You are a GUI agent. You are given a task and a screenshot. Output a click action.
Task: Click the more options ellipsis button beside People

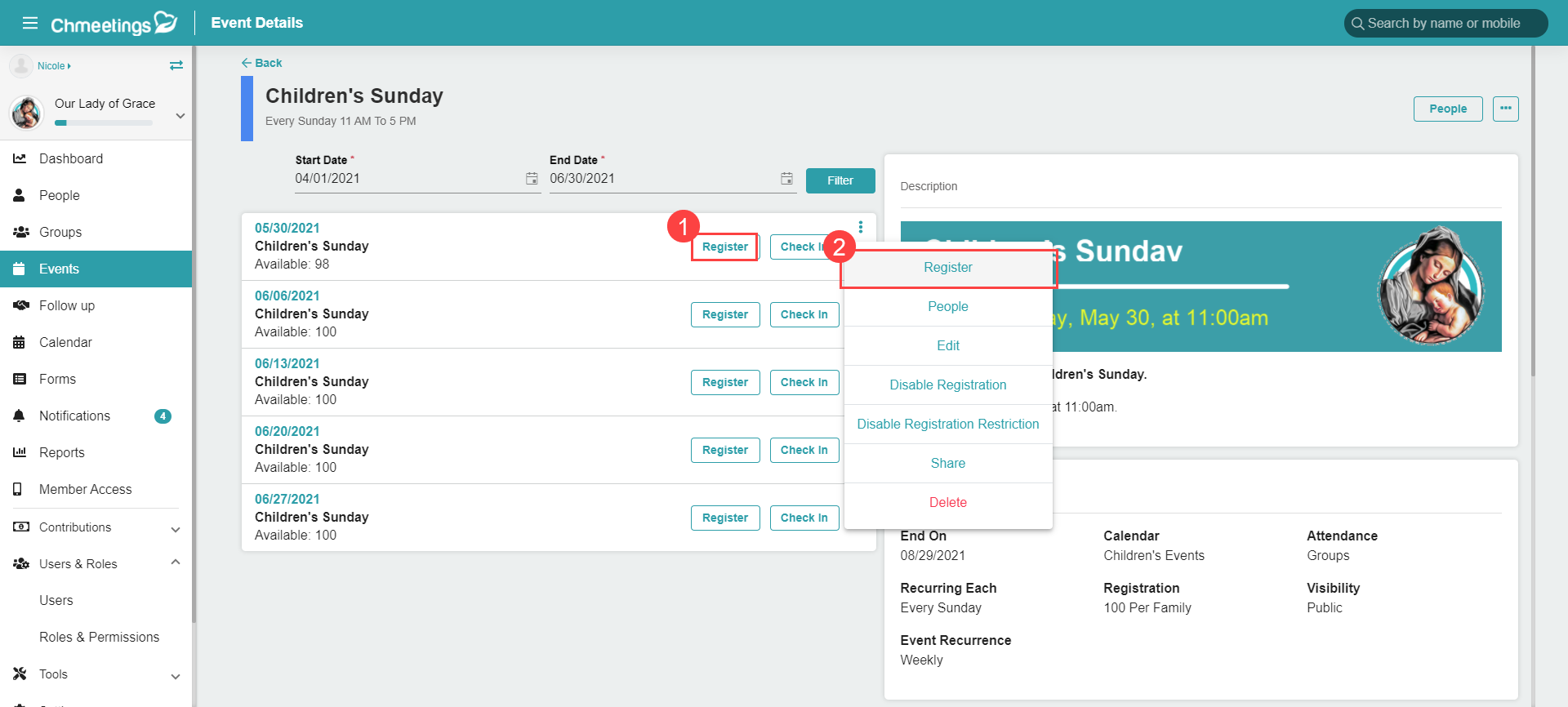[1506, 109]
